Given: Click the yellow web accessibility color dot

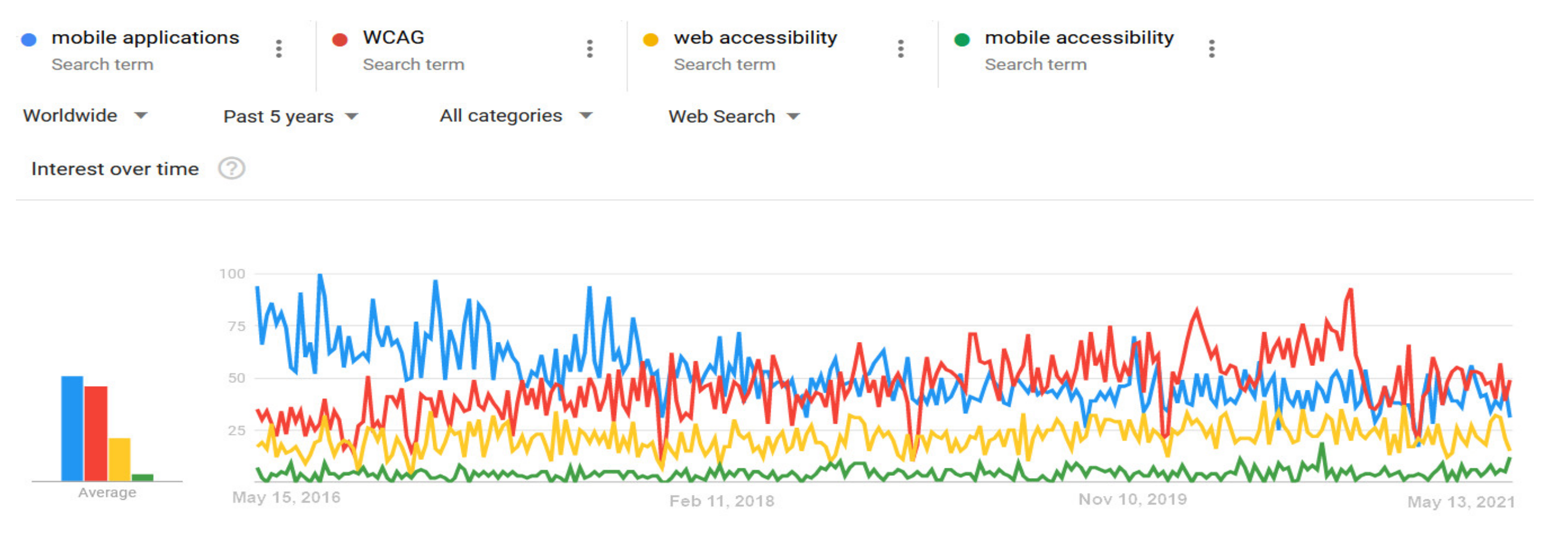Looking at the screenshot, I should point(651,40).
